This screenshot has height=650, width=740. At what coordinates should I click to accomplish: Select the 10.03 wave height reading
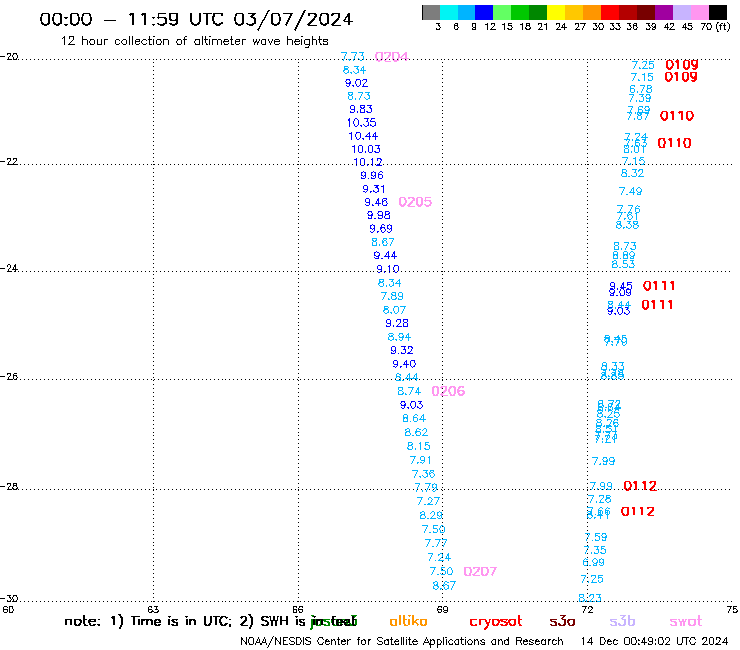point(366,149)
